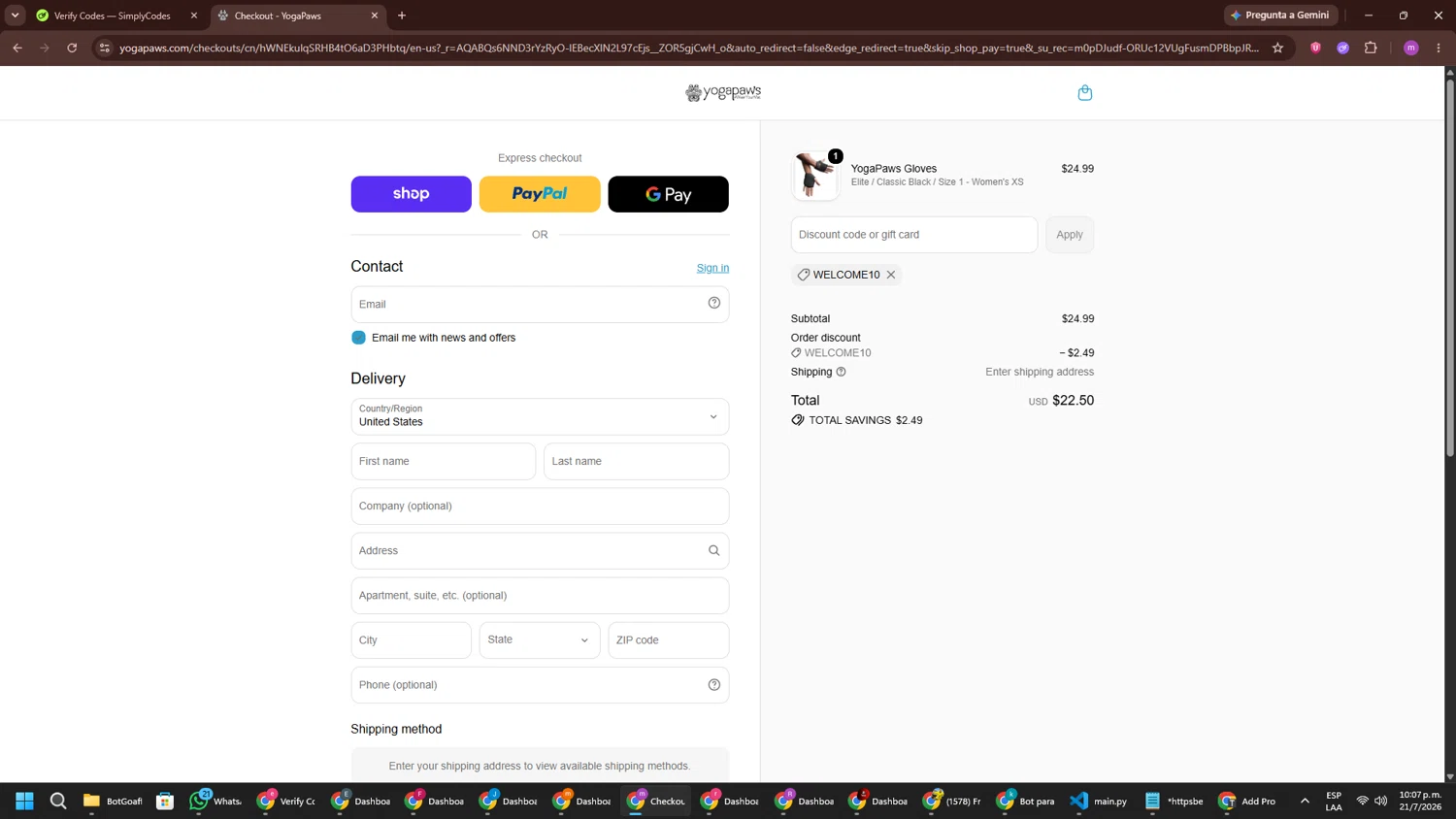Go back to the previous page
Screen dimensions: 1456x819
coord(17,48)
